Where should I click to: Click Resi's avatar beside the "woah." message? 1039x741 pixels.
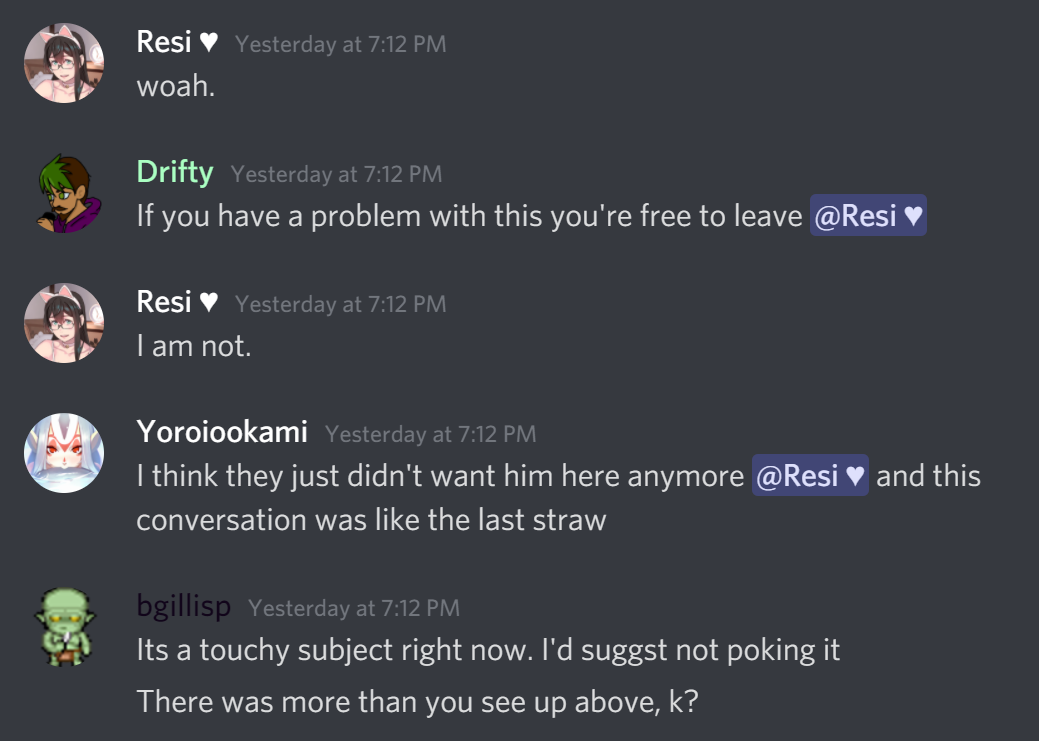64,63
